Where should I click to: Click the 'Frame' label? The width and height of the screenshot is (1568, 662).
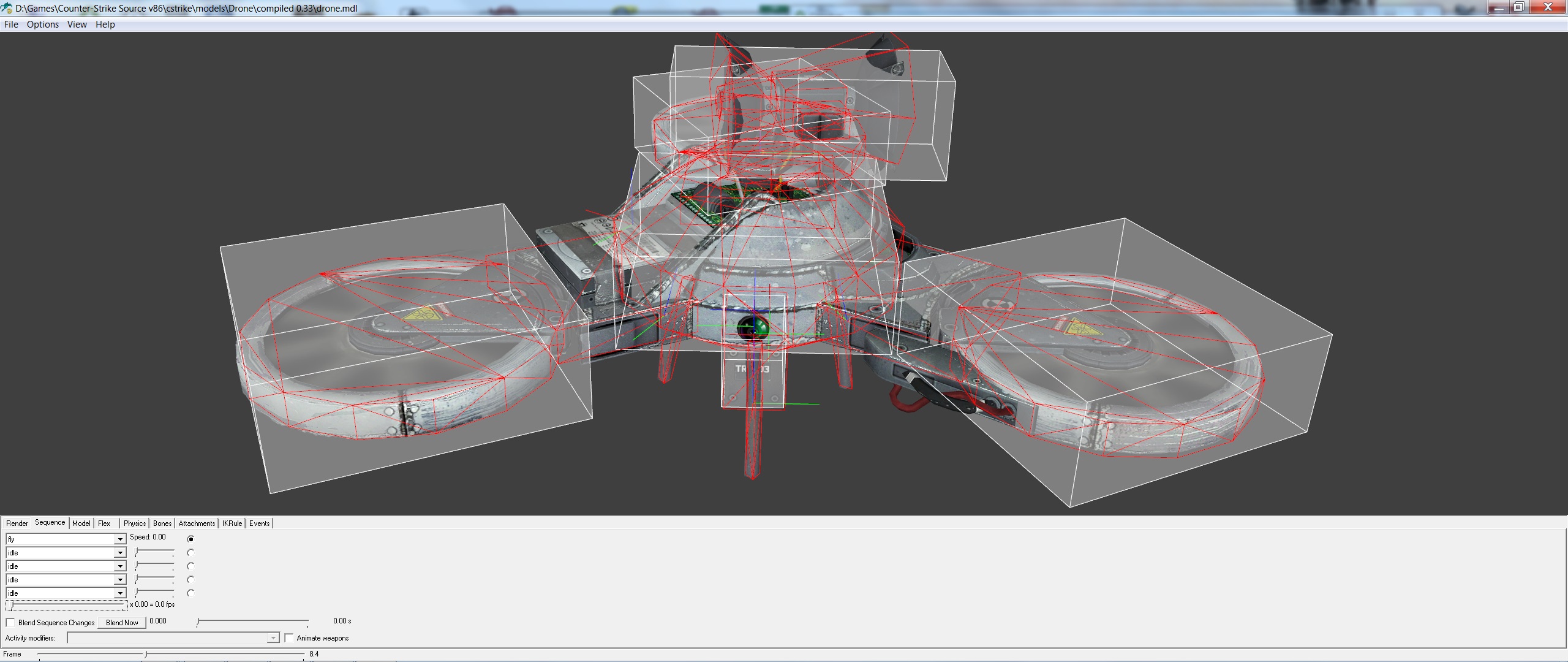[12, 654]
